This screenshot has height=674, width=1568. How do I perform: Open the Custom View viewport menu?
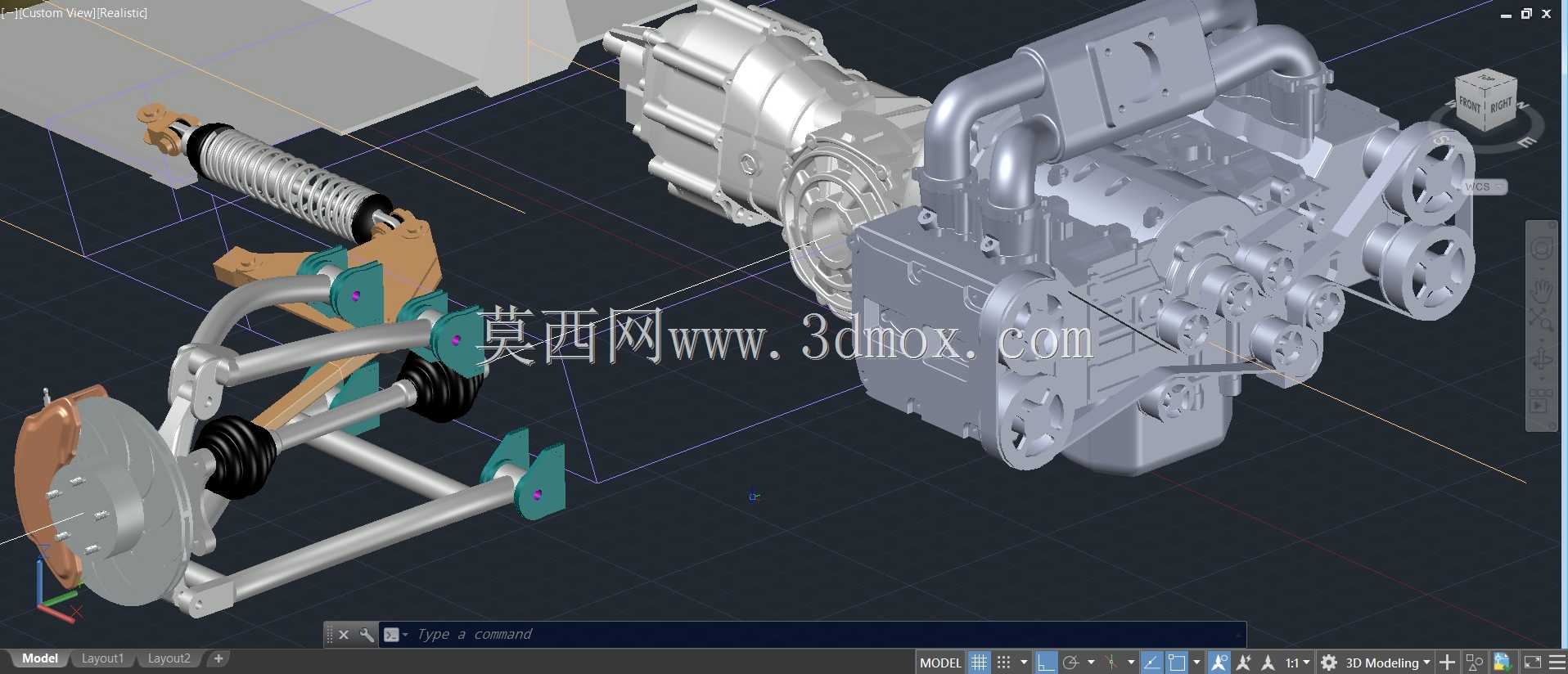[x=57, y=13]
